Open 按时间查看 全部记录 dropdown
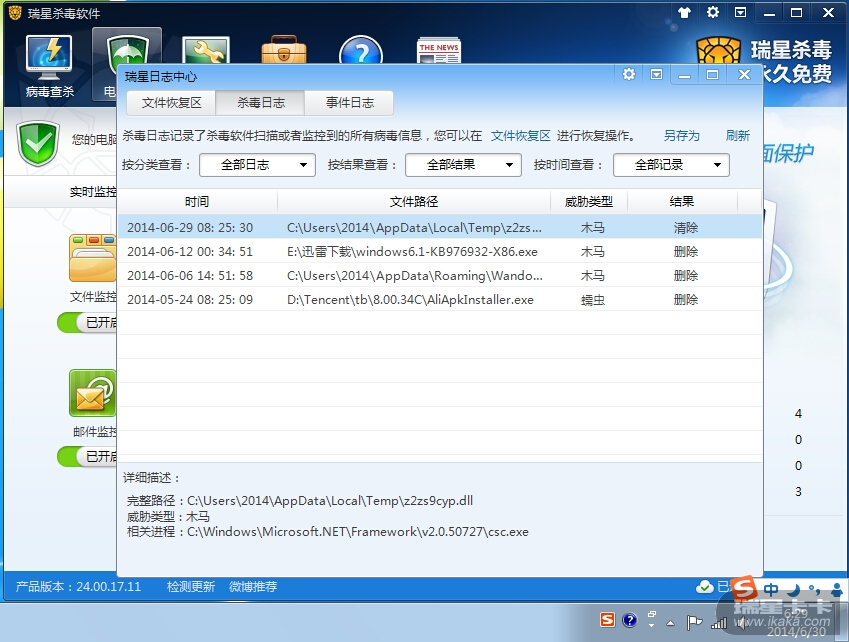This screenshot has width=849, height=642. pyautogui.click(x=671, y=165)
